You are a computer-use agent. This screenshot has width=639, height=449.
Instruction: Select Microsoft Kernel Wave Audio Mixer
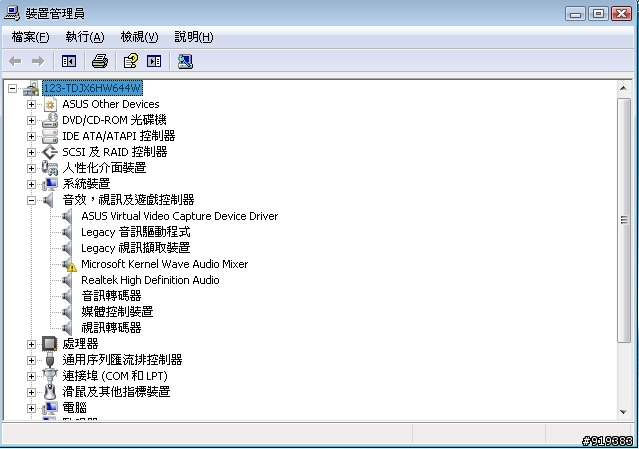pos(164,264)
